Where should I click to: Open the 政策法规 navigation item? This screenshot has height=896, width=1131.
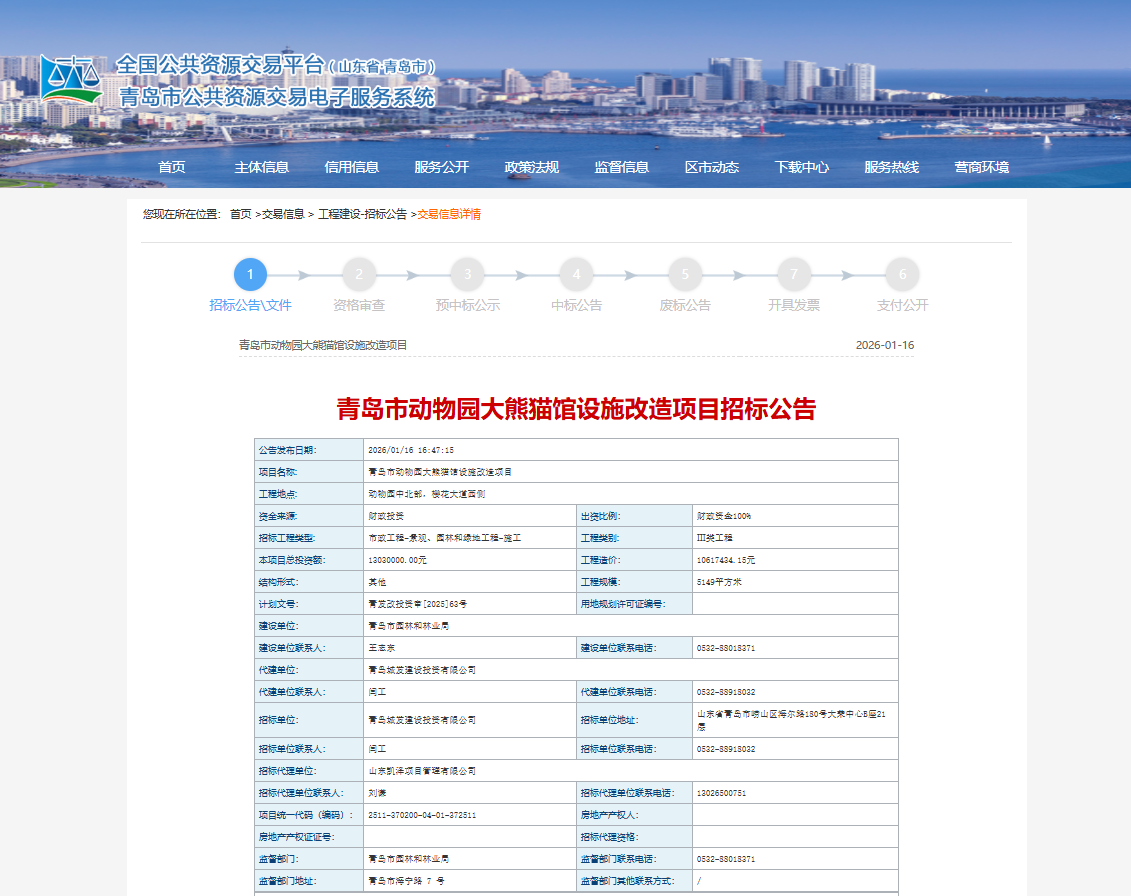coord(532,167)
